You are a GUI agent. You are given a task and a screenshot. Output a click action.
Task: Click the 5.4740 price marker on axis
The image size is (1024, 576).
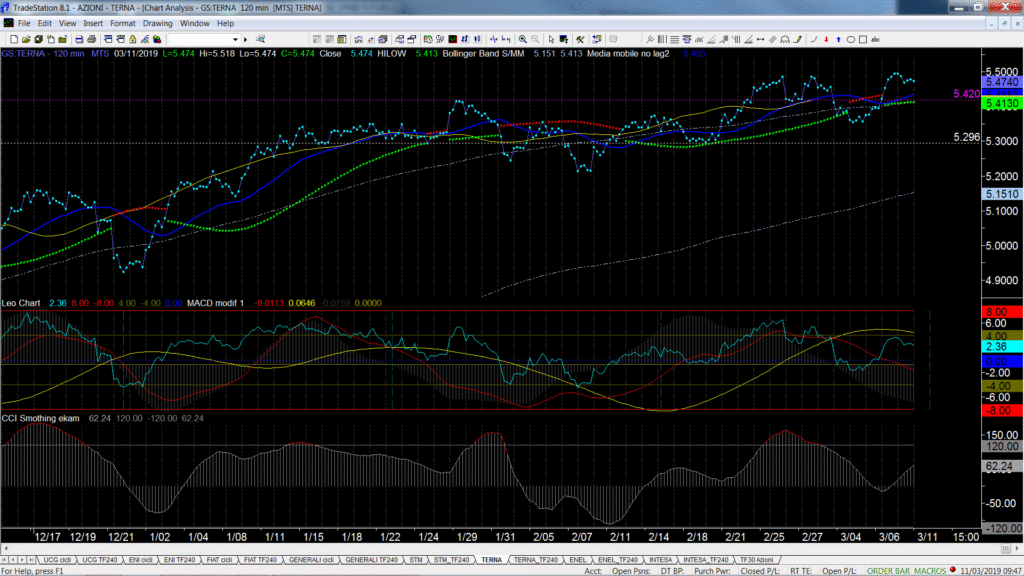1002,82
